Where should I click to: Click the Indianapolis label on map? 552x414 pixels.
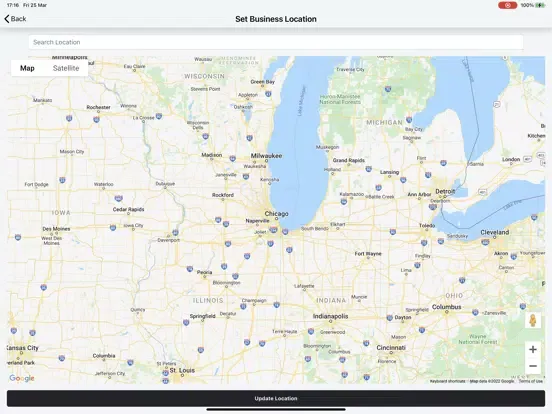pyautogui.click(x=331, y=316)
